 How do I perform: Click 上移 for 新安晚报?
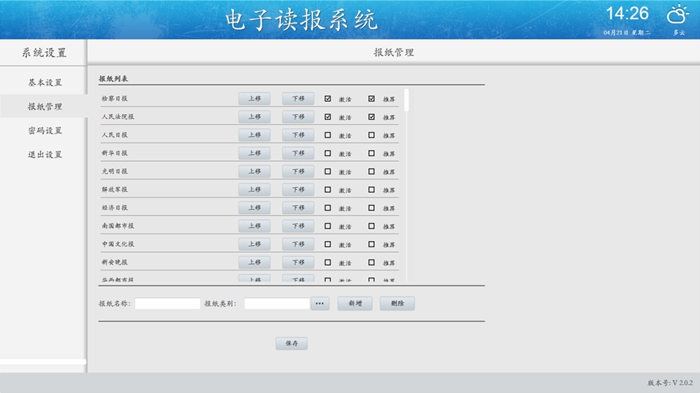tap(254, 263)
